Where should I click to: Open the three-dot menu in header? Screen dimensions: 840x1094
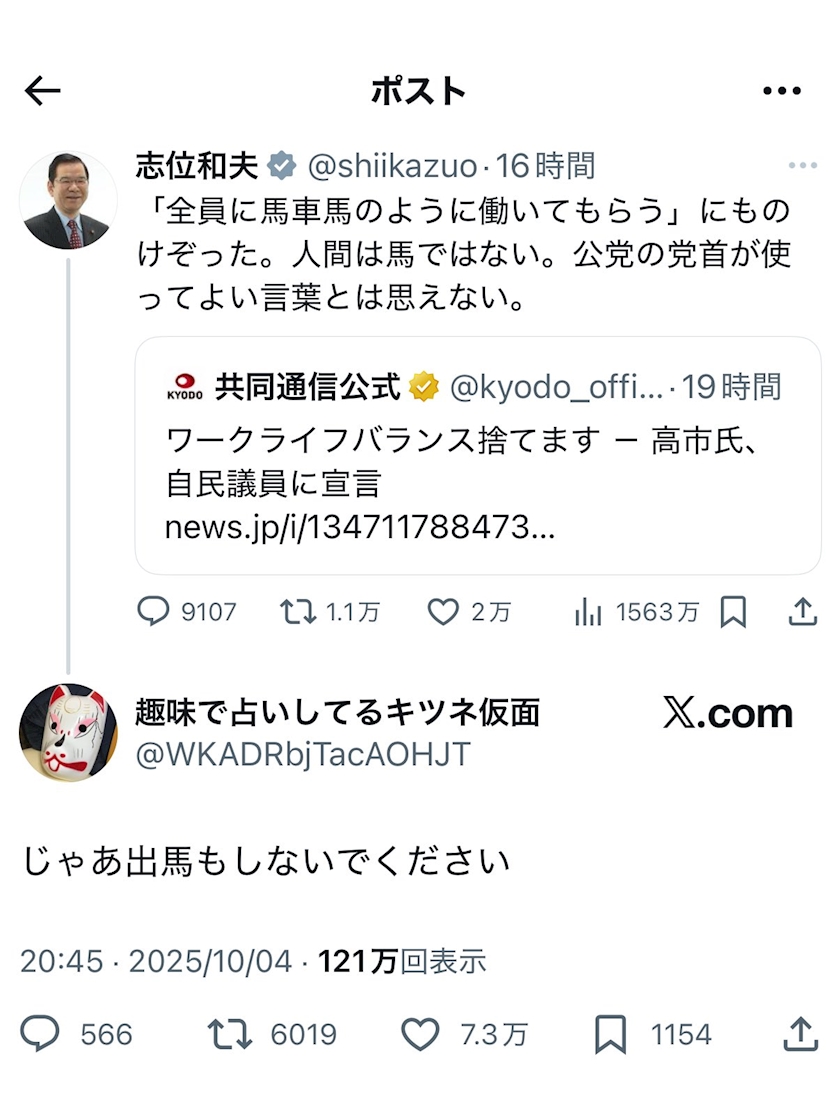point(781,91)
